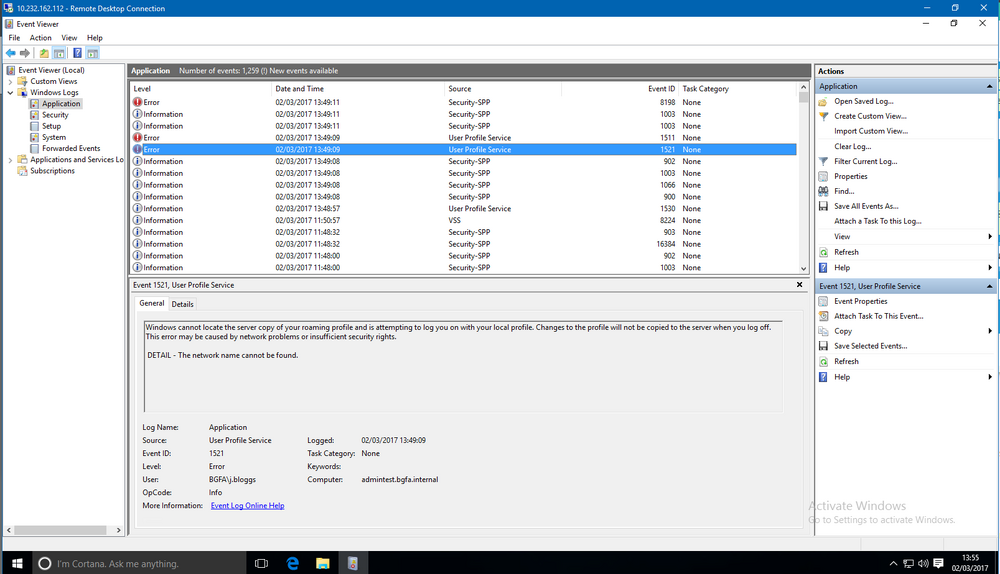Click the Open Saved Log folder icon

[x=823, y=101]
